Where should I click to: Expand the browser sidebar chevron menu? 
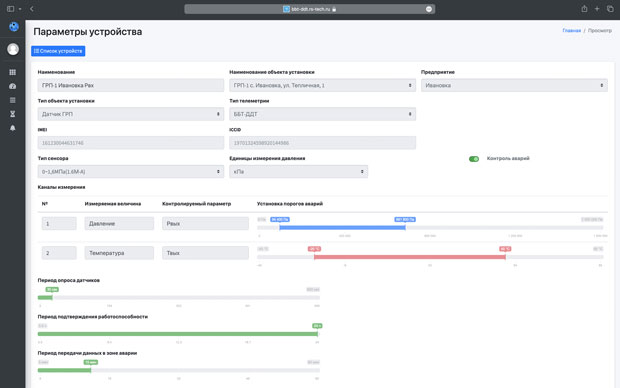pyautogui.click(x=20, y=9)
